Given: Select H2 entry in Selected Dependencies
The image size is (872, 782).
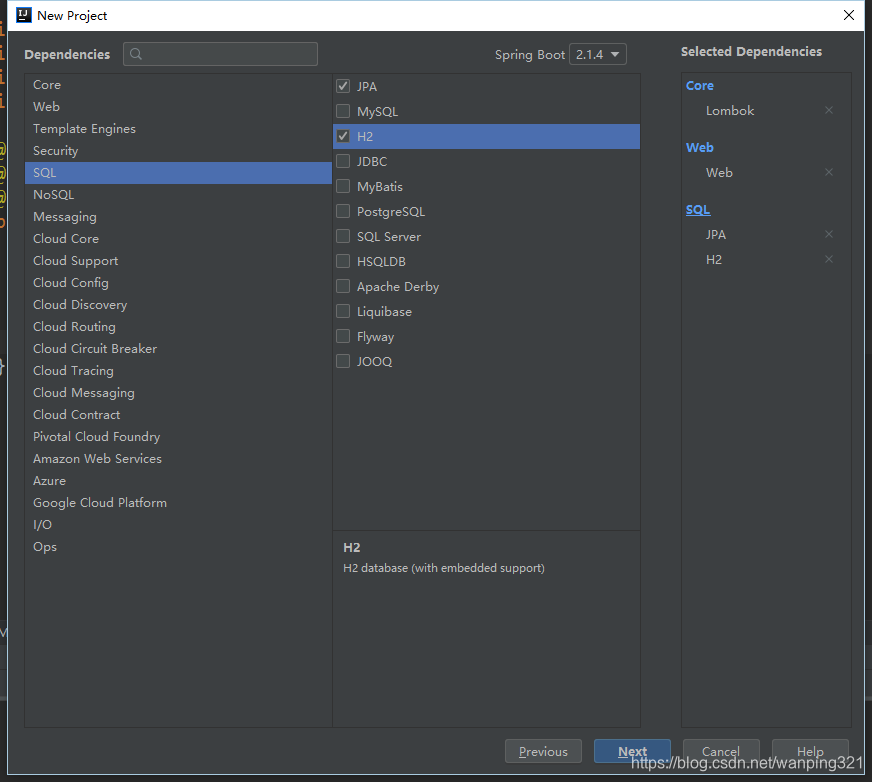Looking at the screenshot, I should coord(714,260).
